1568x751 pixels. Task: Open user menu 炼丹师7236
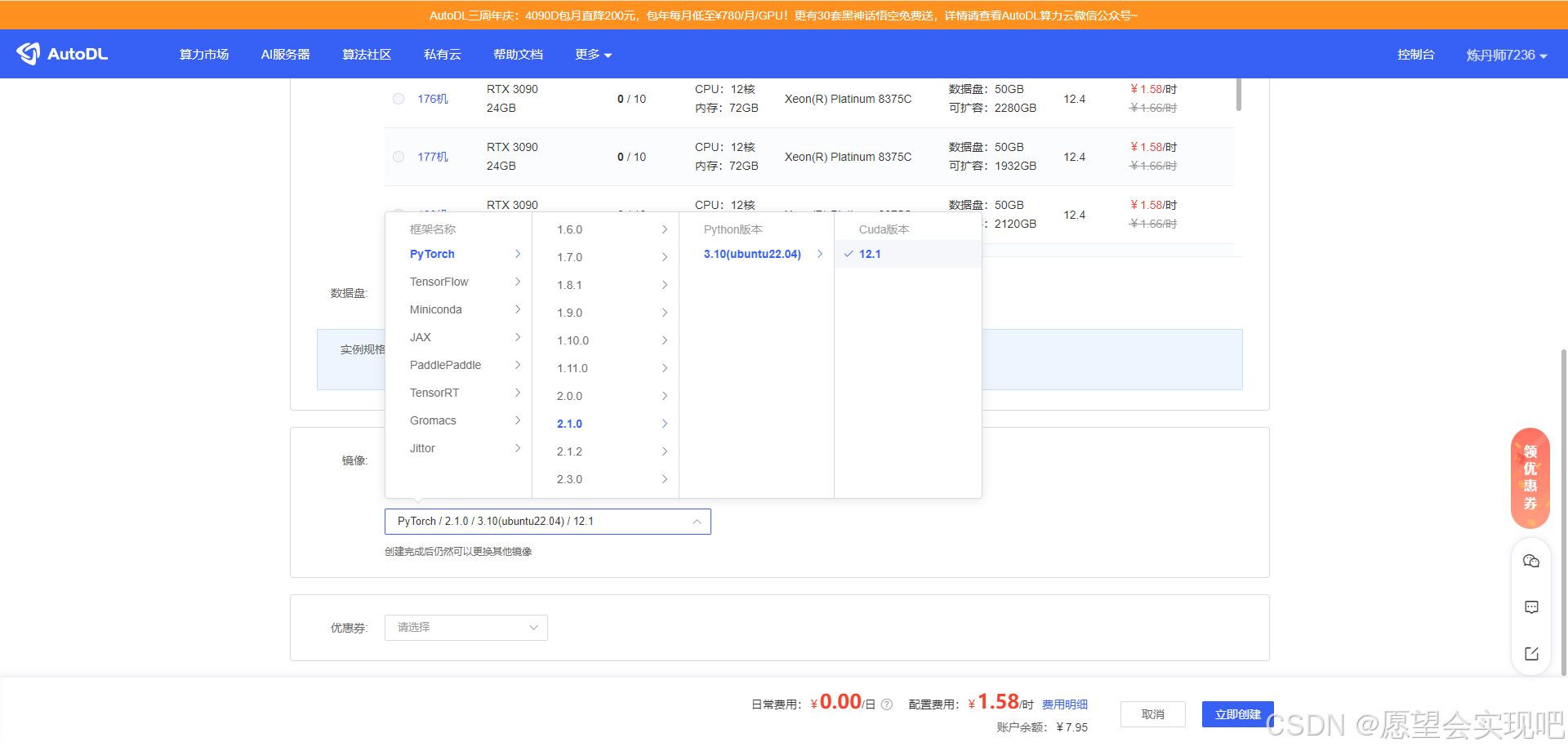point(1507,55)
